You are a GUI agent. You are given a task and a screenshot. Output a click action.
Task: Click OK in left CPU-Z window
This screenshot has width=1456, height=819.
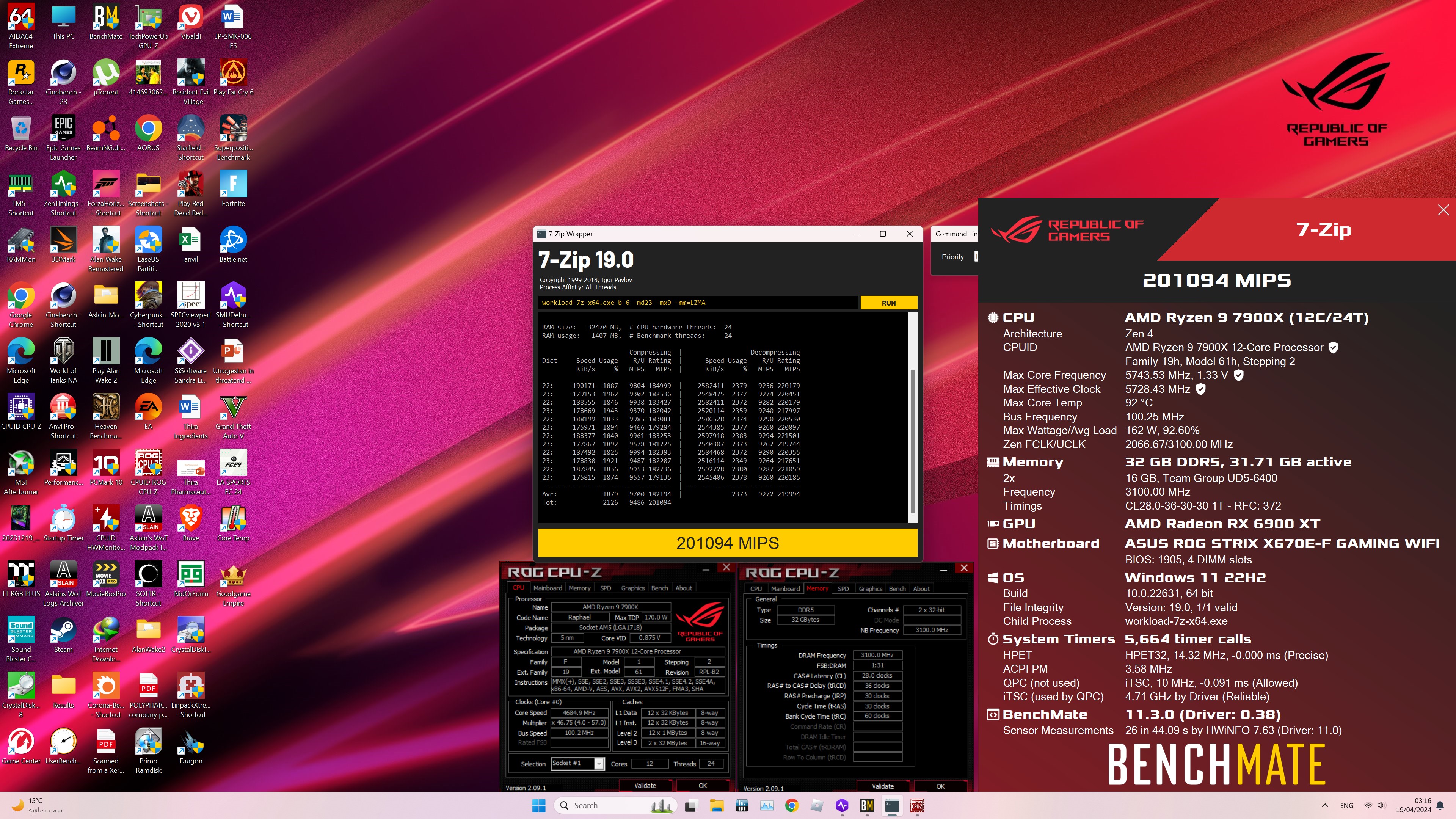(x=703, y=786)
